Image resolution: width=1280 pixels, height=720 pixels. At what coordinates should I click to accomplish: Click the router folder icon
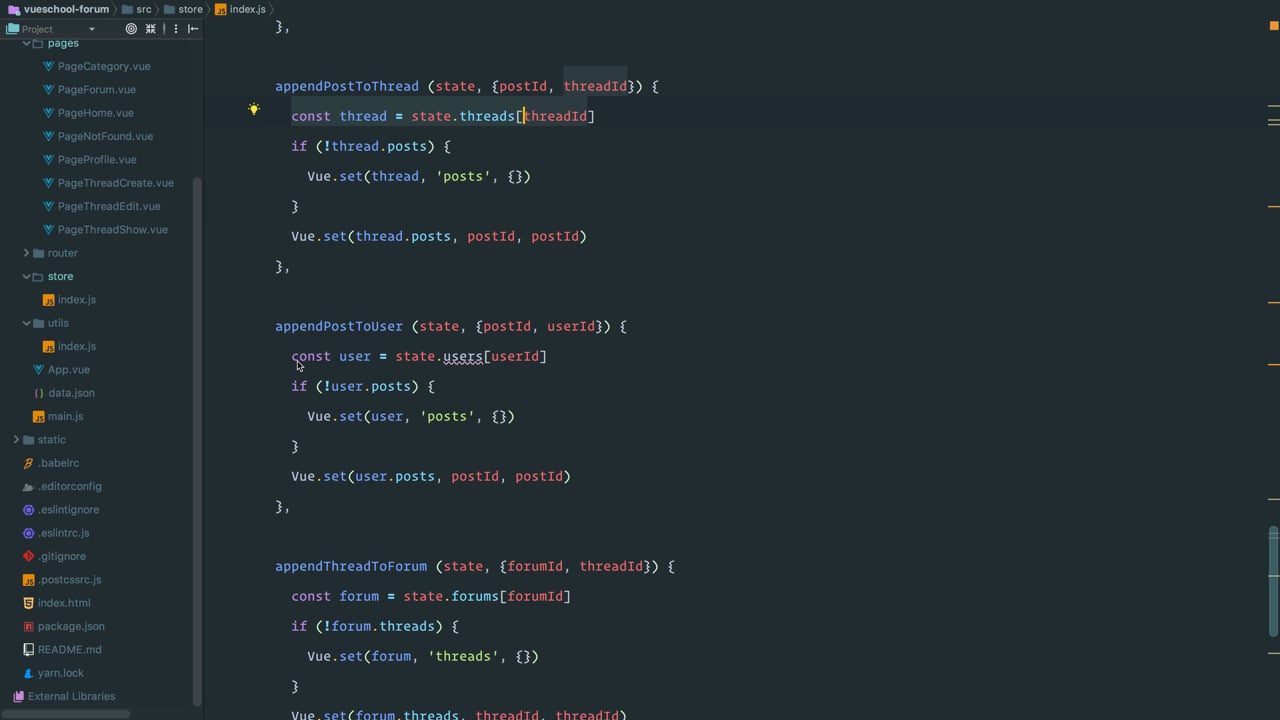38,253
